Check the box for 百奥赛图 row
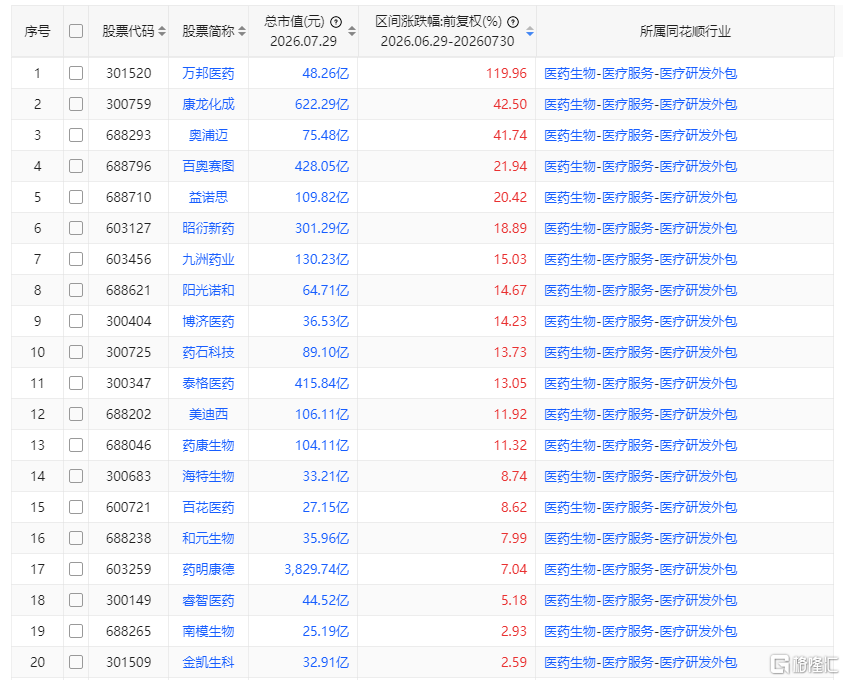845x681 pixels. 76,166
